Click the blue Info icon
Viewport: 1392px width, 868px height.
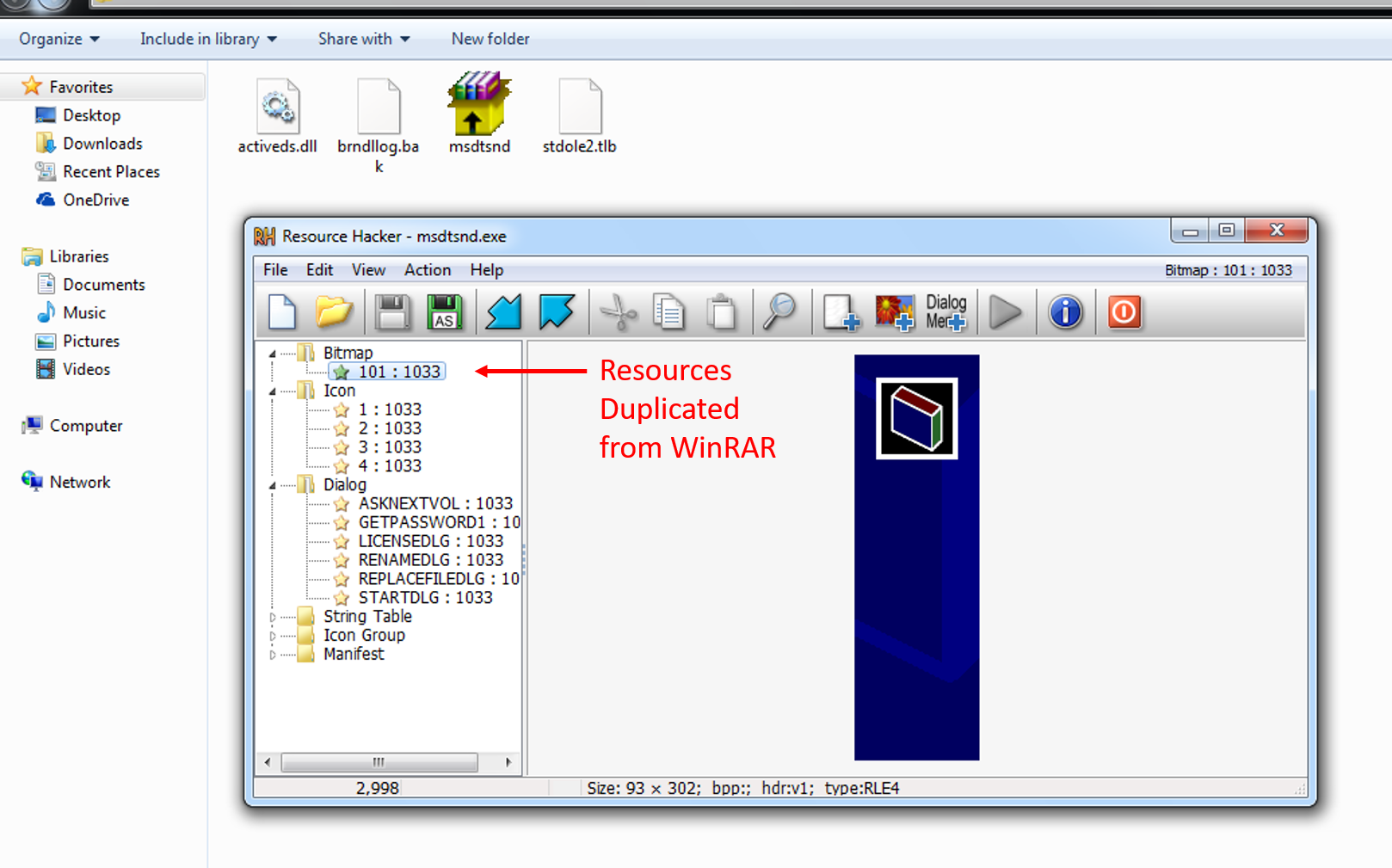pos(1065,312)
